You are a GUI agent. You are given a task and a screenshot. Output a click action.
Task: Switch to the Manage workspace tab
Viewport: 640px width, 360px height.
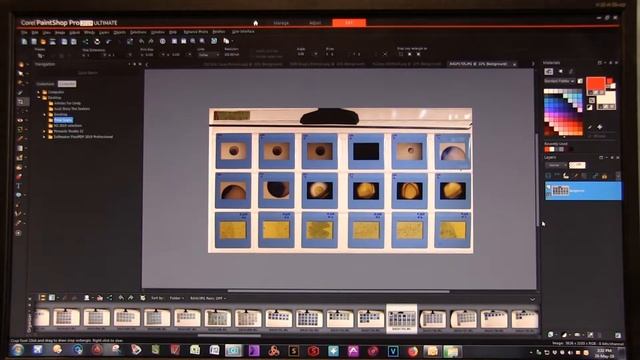click(x=281, y=23)
